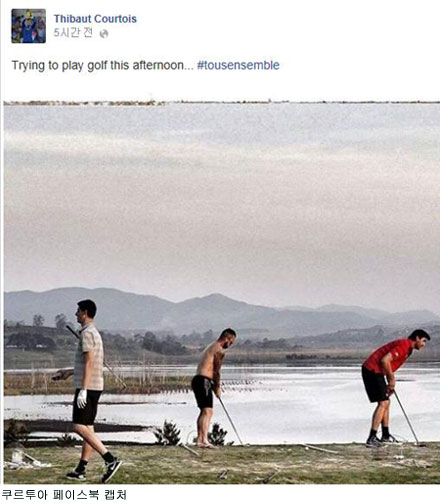Viewport: 440px width, 504px height.
Task: Open Thibaut Courtois profile picture
Action: pos(28,26)
